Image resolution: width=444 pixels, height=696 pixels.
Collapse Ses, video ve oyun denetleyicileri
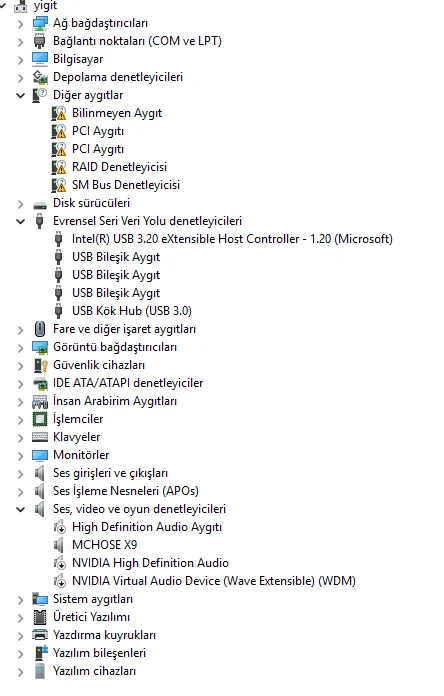pyautogui.click(x=20, y=509)
